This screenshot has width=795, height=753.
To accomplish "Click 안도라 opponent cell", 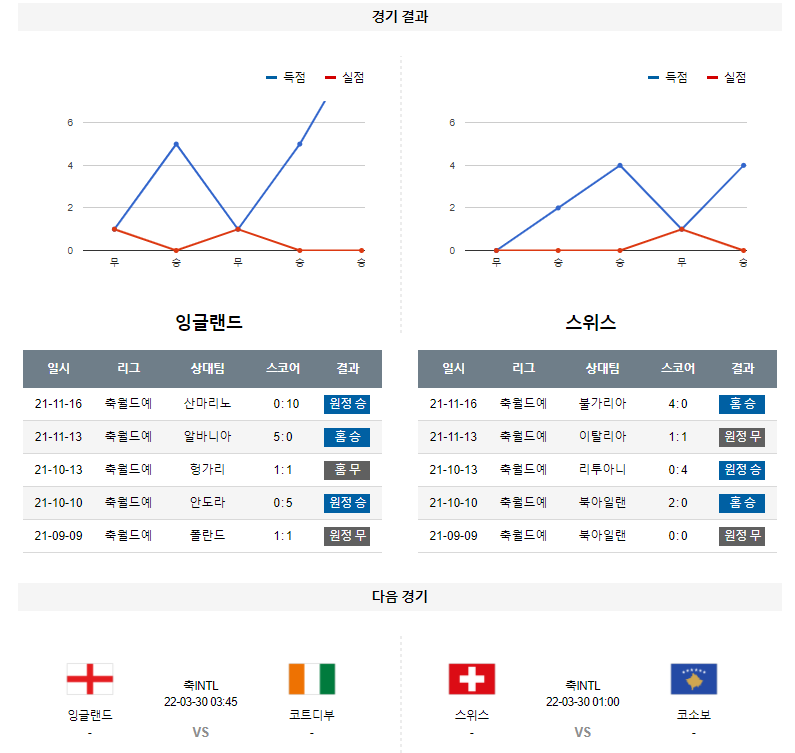I will coord(207,503).
